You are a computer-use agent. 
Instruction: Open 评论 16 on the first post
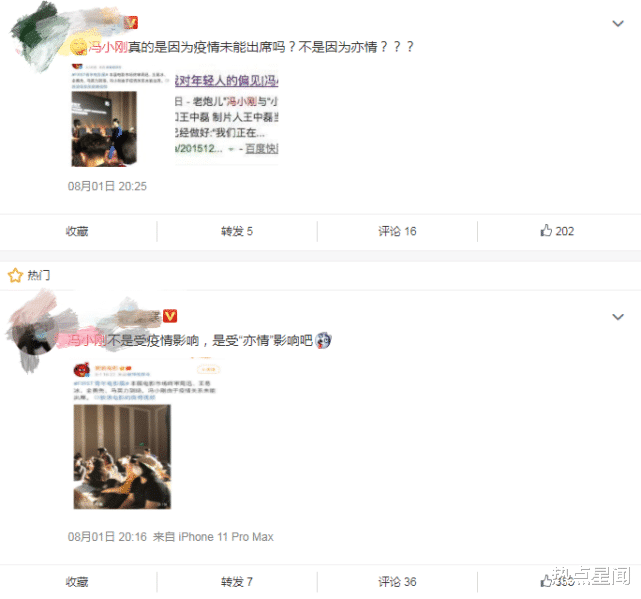tap(397, 231)
